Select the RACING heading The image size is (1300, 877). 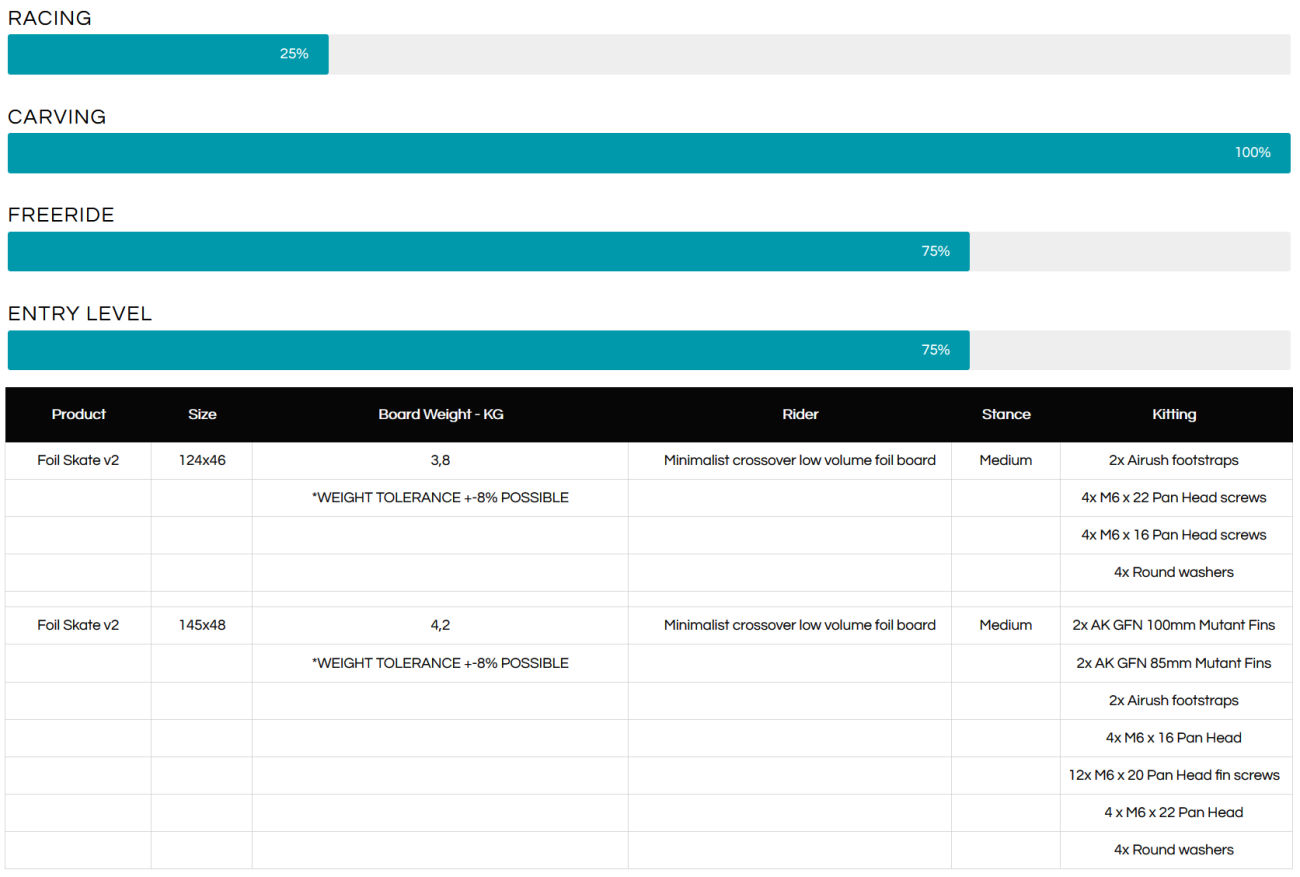[50, 18]
